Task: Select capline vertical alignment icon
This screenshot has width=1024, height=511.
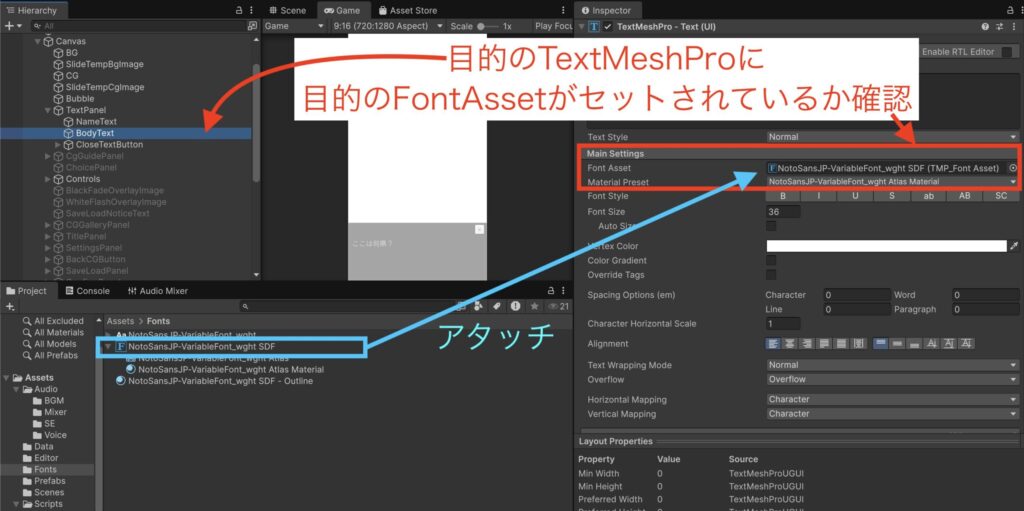Action: tap(967, 344)
